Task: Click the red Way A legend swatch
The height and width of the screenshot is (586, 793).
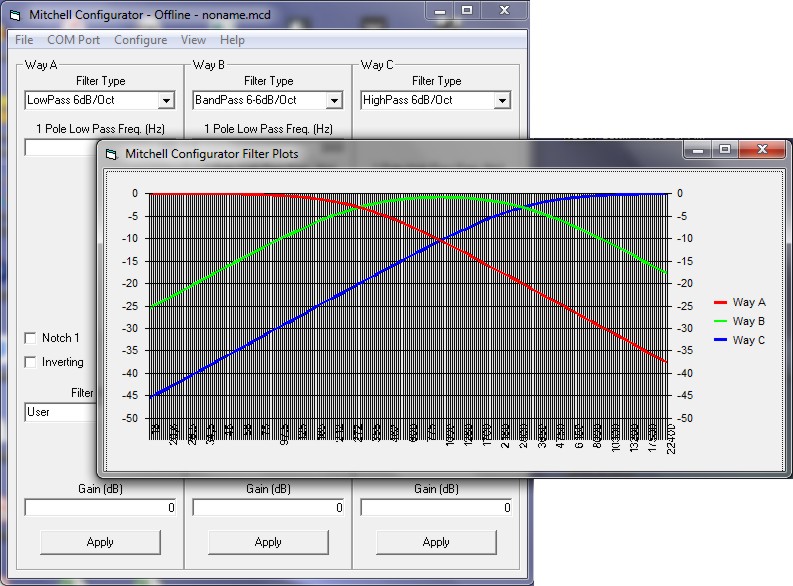Action: (x=720, y=302)
